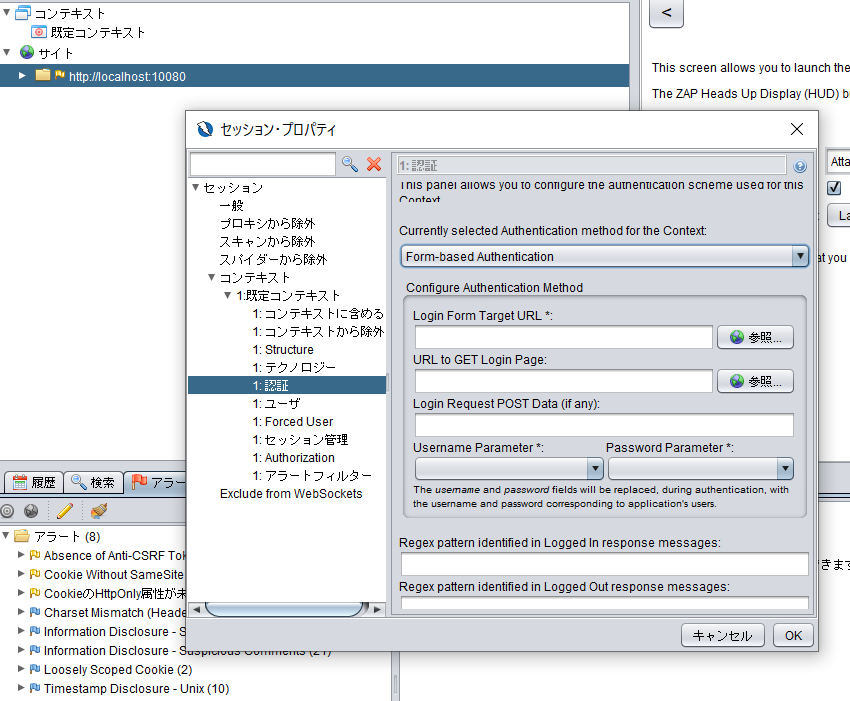Click the pencil edit icon in alerts toolbar

(x=65, y=511)
